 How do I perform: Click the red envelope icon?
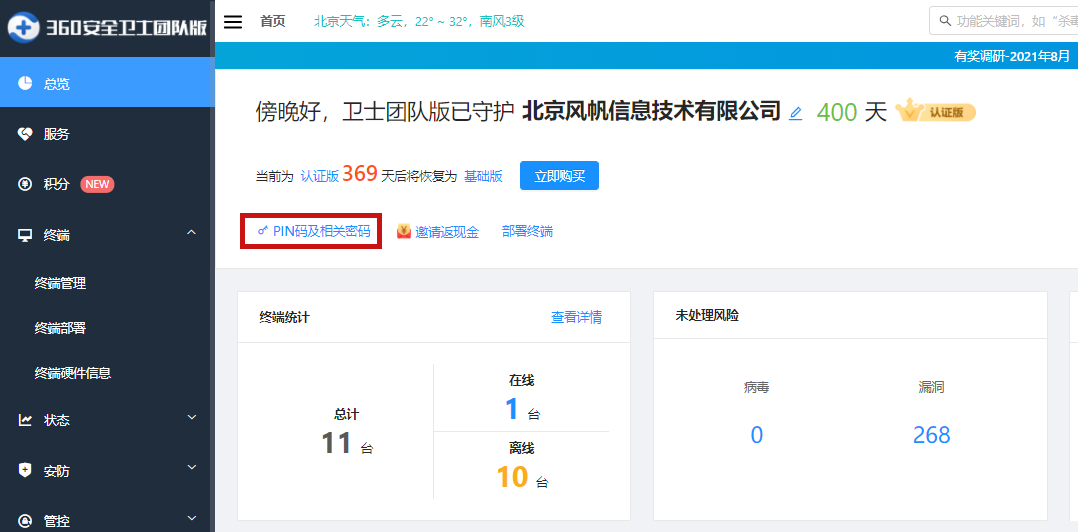404,232
